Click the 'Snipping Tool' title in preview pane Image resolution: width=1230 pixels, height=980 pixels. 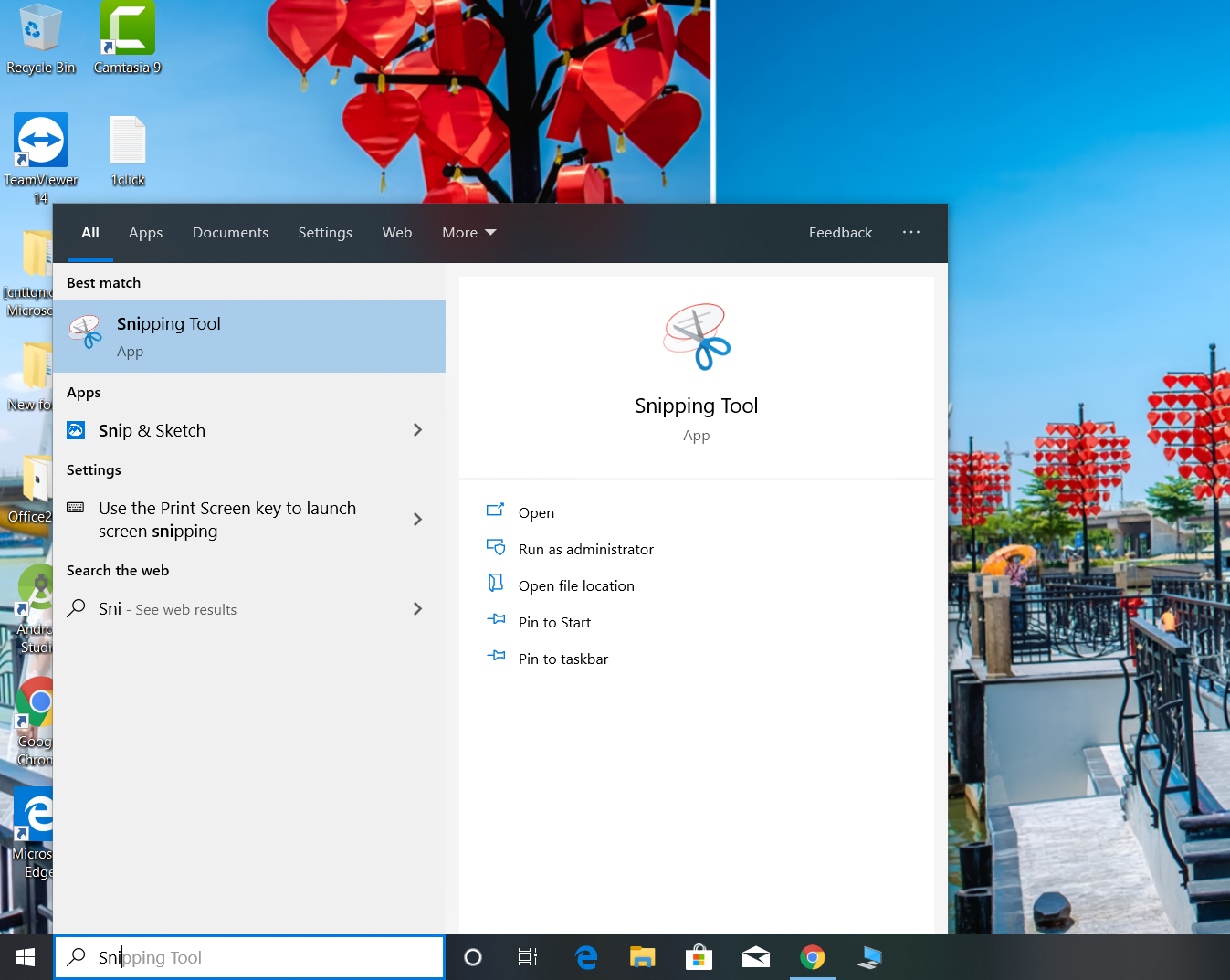click(x=697, y=406)
